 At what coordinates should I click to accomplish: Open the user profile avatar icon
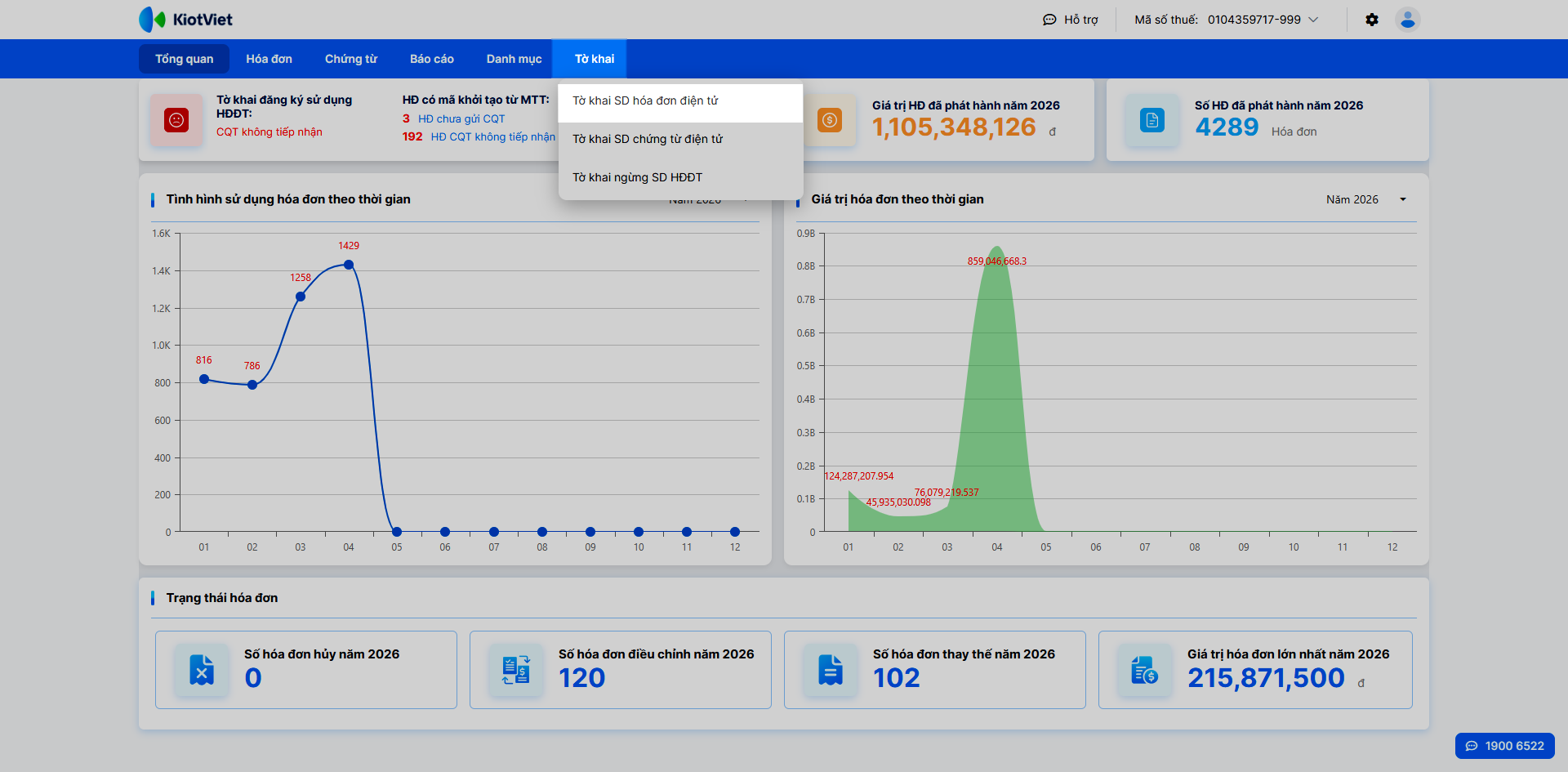coord(1407,20)
